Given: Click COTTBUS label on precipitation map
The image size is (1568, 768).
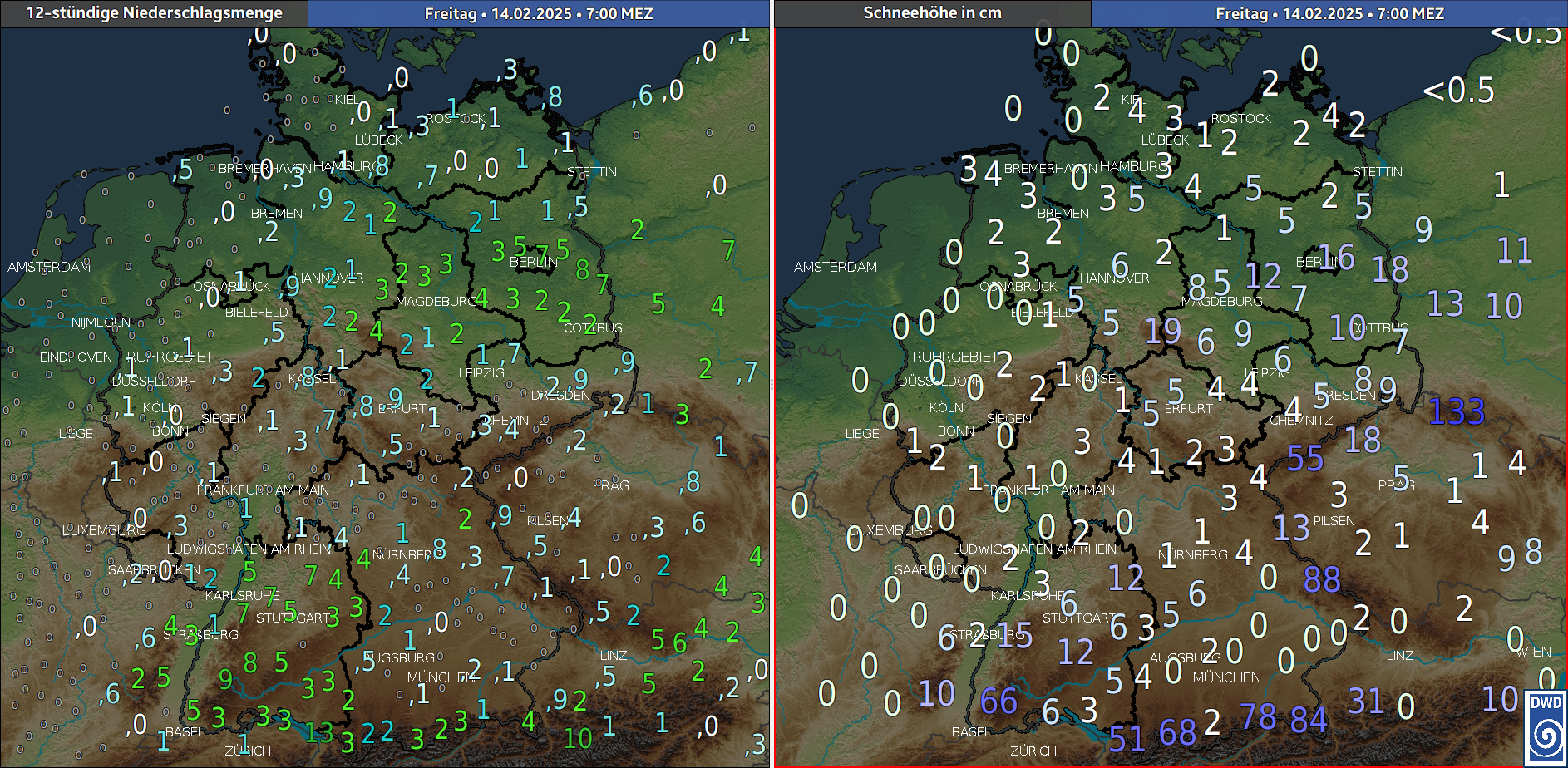Looking at the screenshot, I should (x=593, y=327).
